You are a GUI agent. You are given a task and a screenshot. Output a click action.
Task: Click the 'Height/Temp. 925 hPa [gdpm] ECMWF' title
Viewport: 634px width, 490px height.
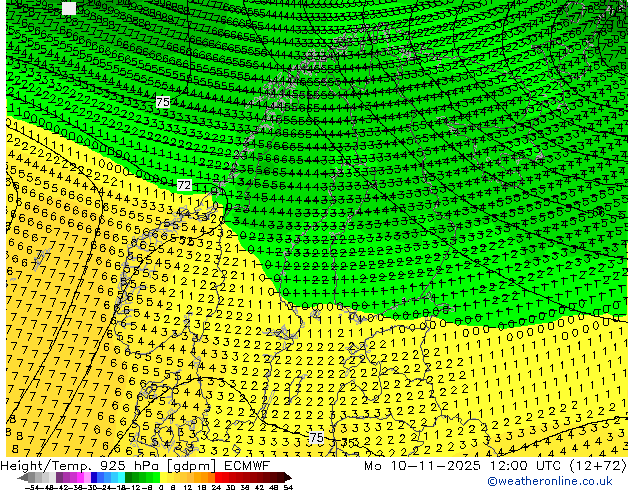[x=135, y=466]
